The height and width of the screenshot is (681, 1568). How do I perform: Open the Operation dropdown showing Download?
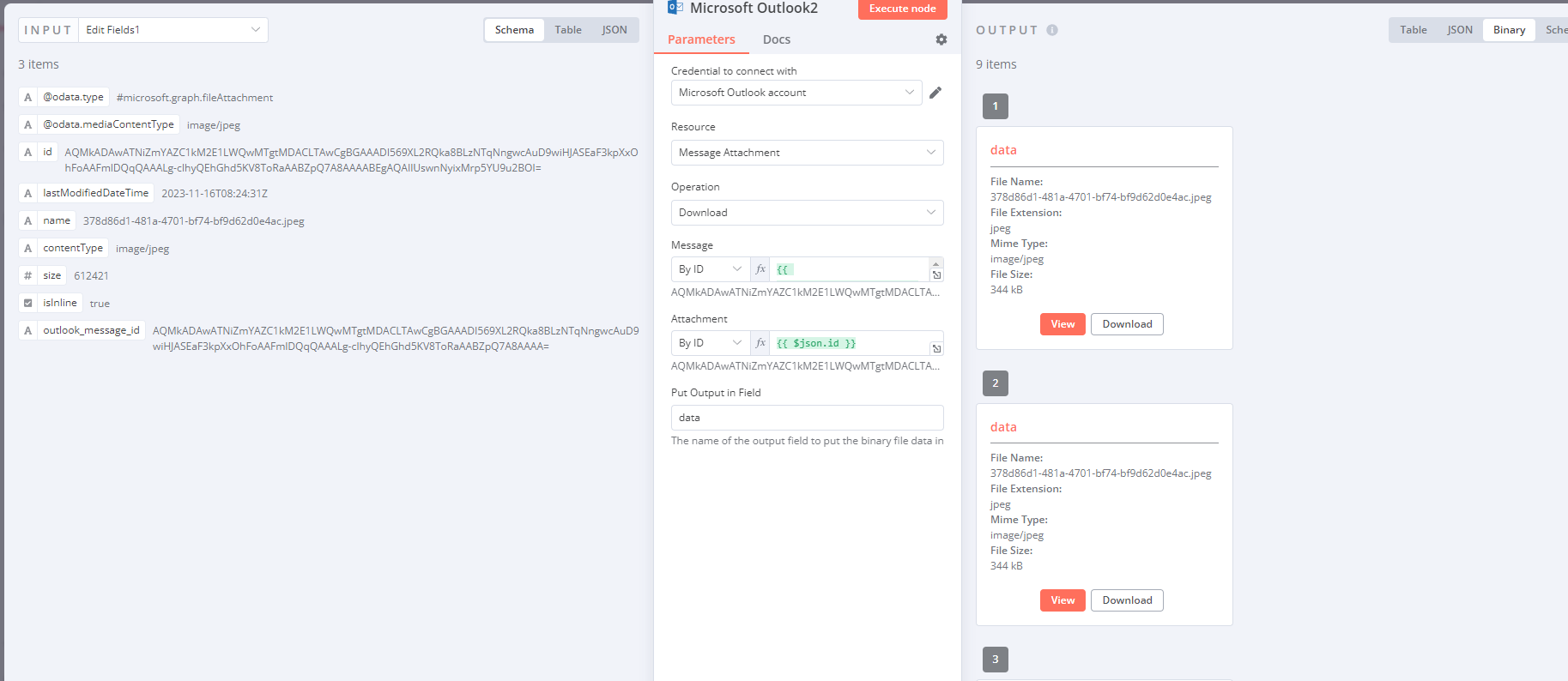pyautogui.click(x=807, y=213)
